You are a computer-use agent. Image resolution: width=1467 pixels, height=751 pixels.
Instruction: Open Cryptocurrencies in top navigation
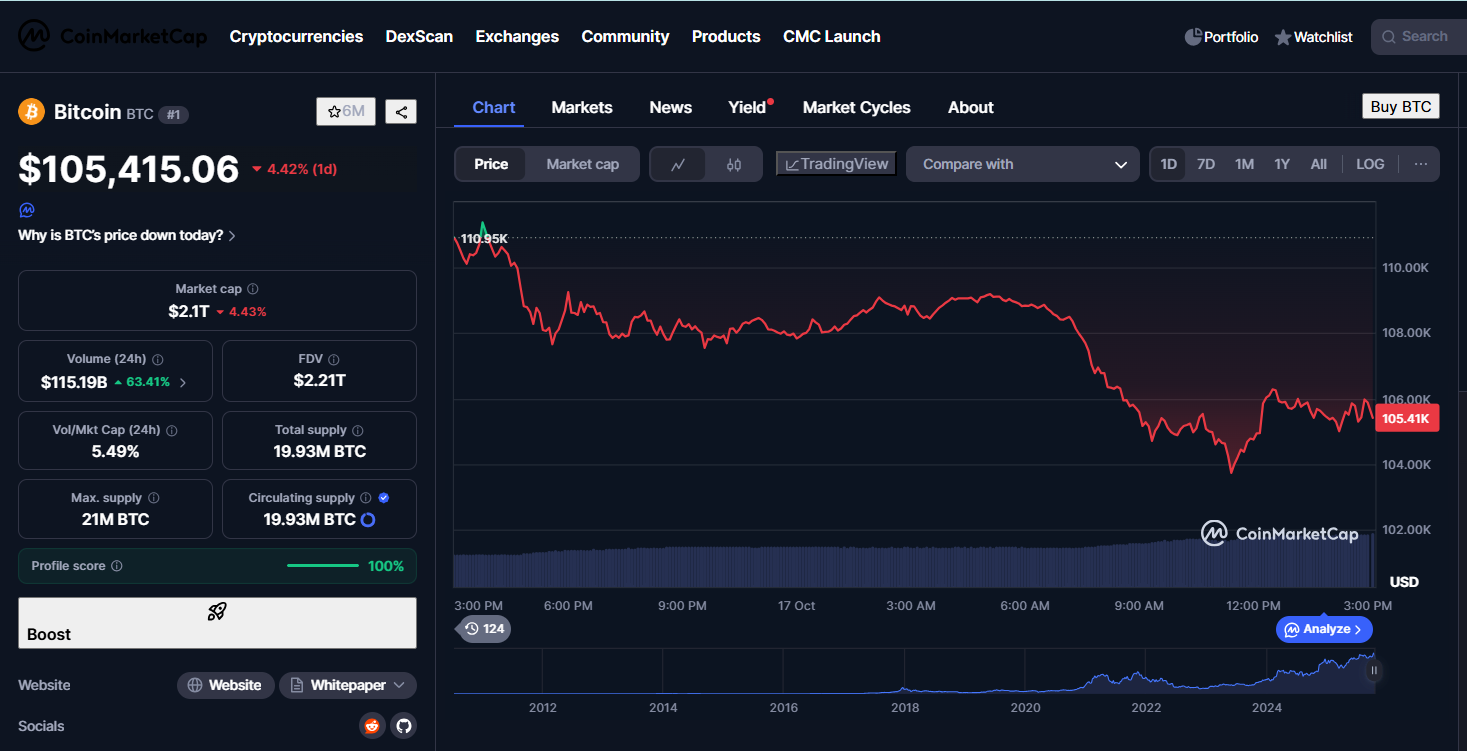point(296,36)
